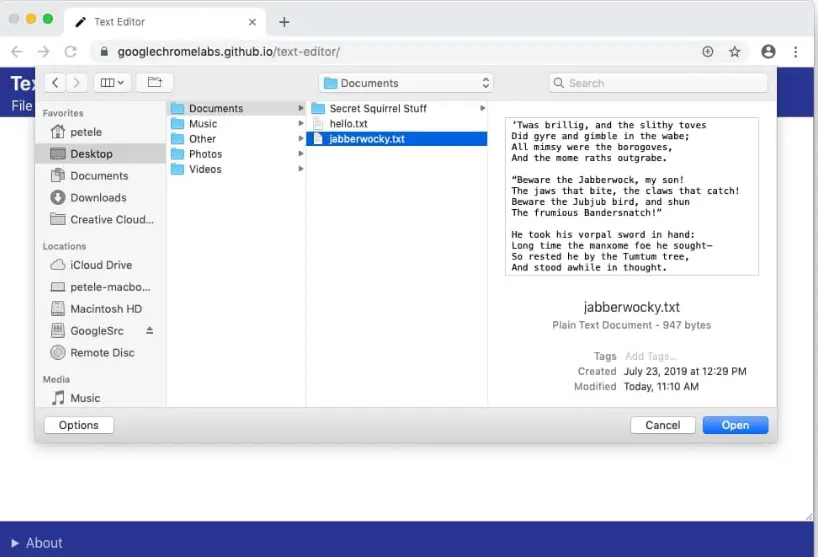Go back in file dialog history
This screenshot has height=557, width=818.
55,82
